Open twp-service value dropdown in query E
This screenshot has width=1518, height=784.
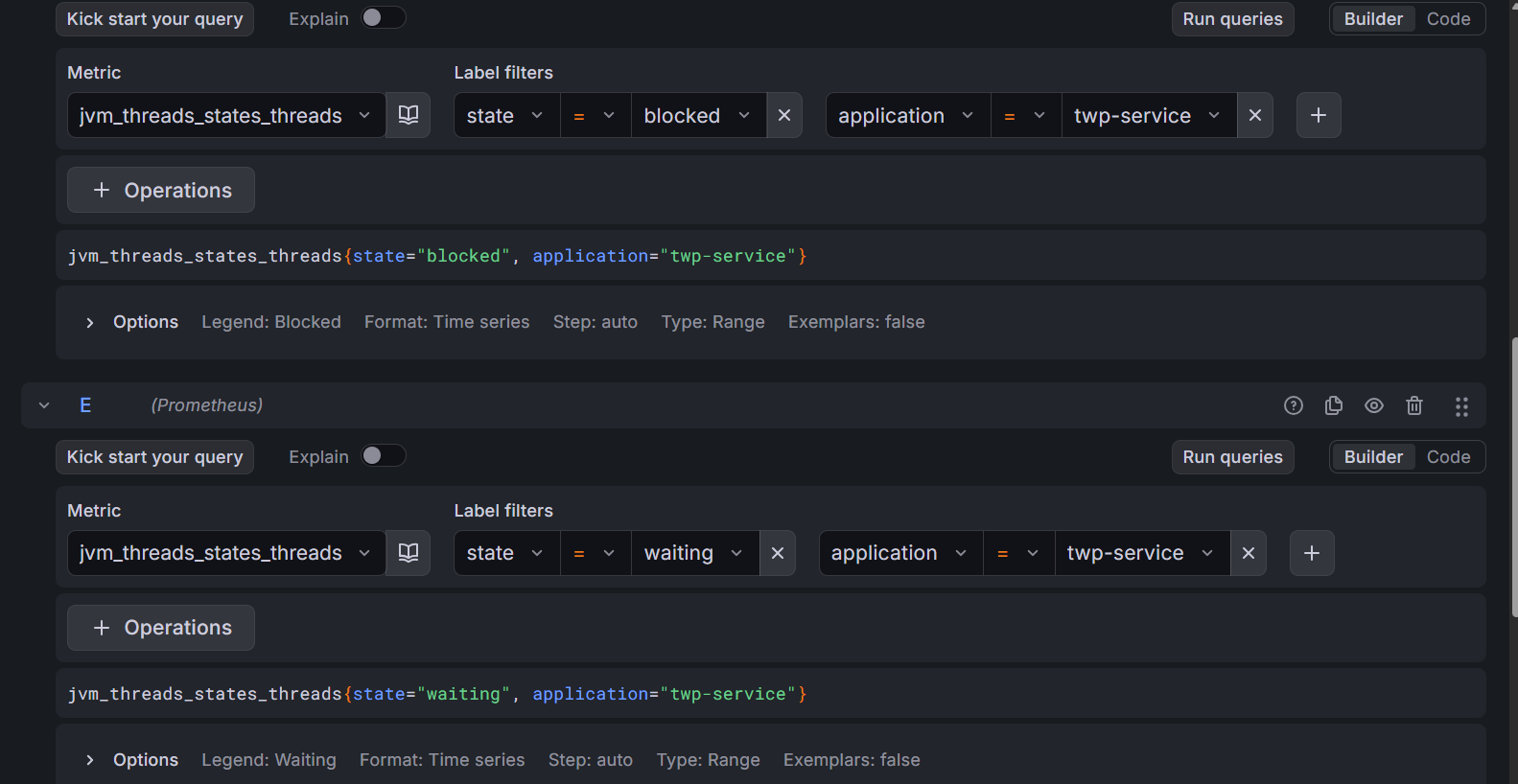click(x=1142, y=553)
